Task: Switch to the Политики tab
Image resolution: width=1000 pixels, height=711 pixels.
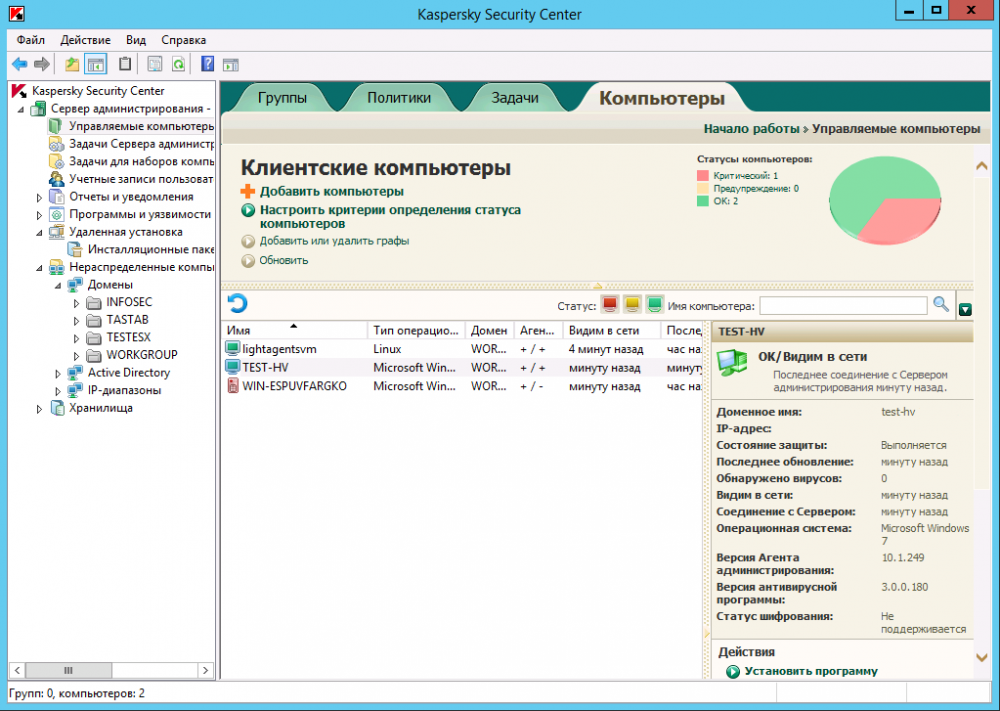Action: [399, 98]
